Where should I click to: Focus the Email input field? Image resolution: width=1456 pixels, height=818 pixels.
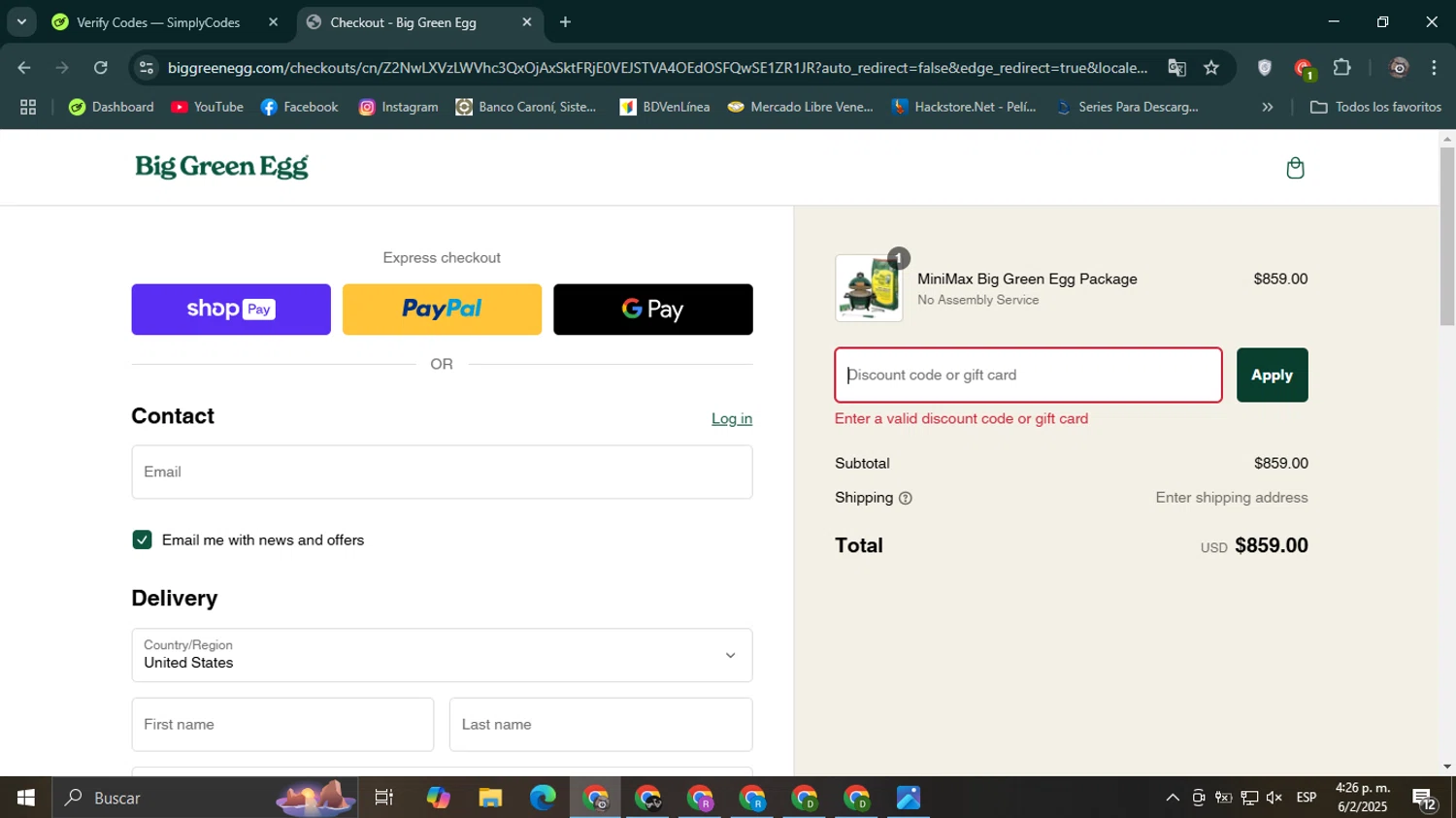[x=442, y=472]
